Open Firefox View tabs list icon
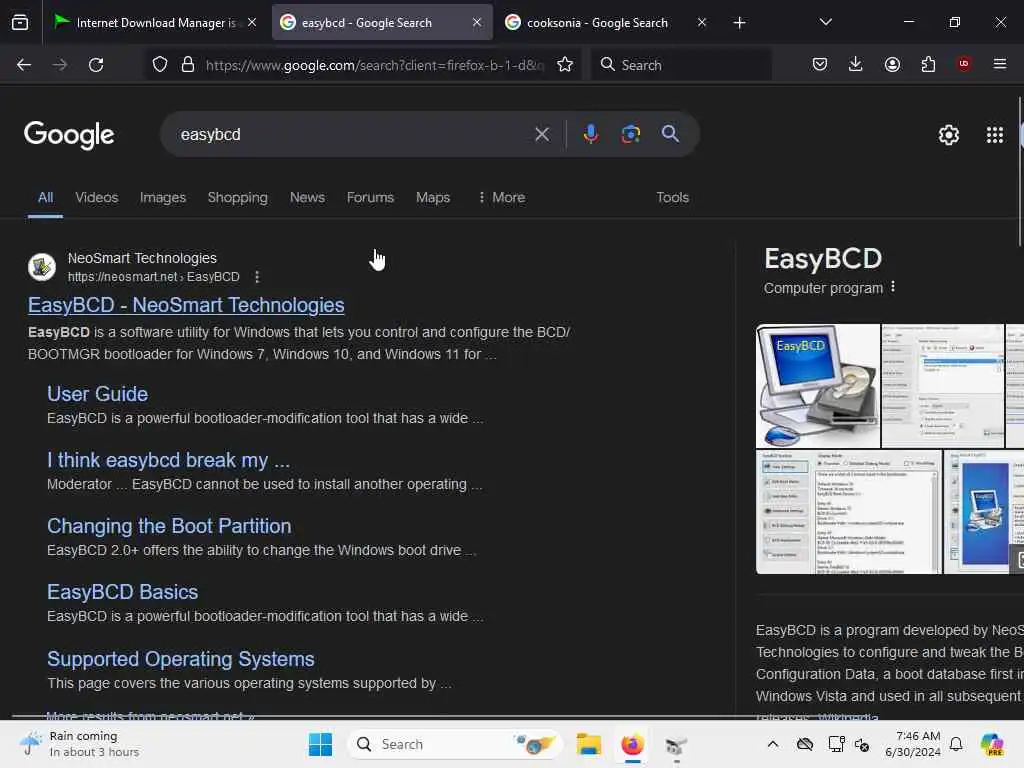 tap(20, 23)
